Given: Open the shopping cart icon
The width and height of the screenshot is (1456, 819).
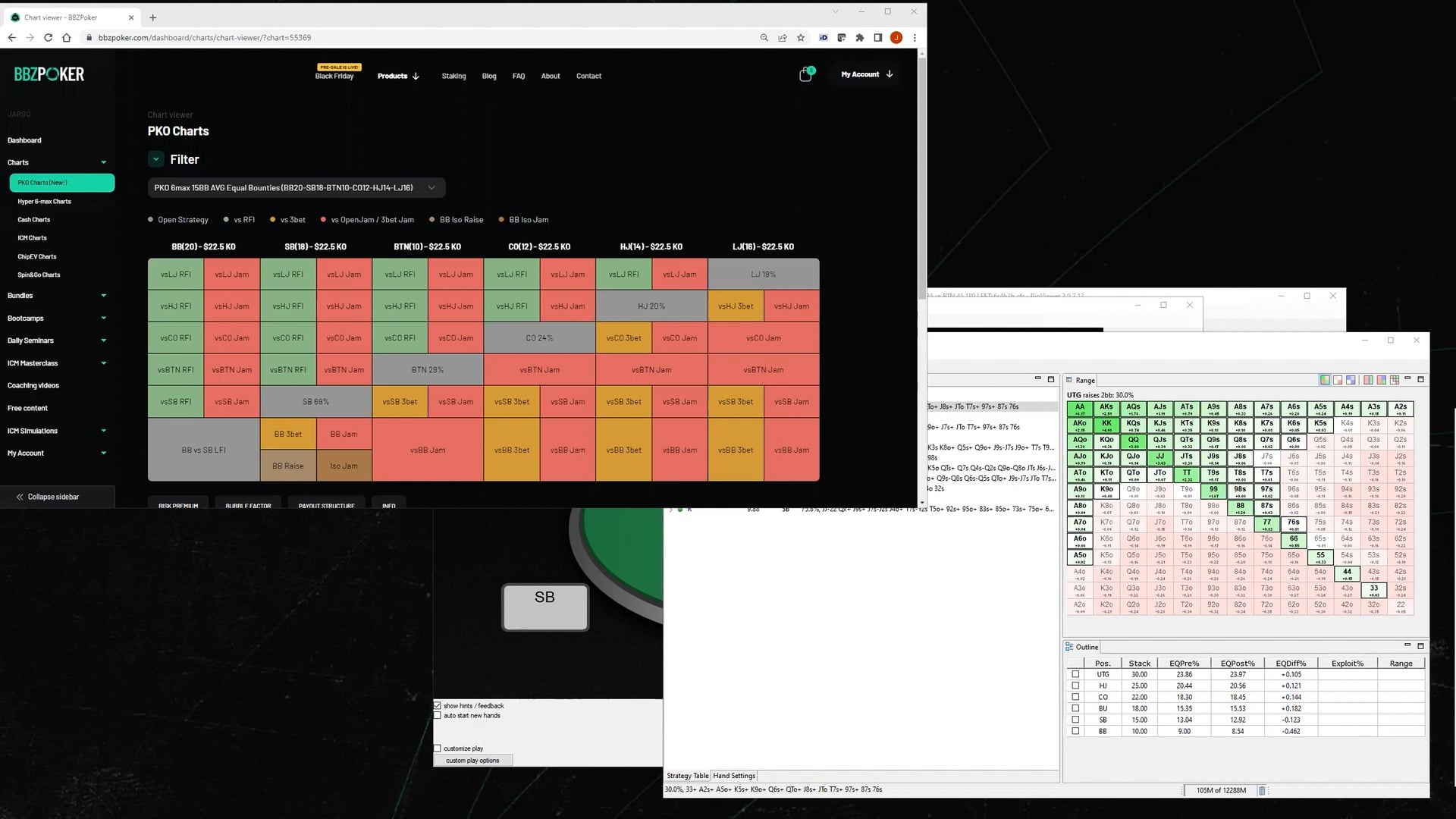Looking at the screenshot, I should tap(805, 74).
